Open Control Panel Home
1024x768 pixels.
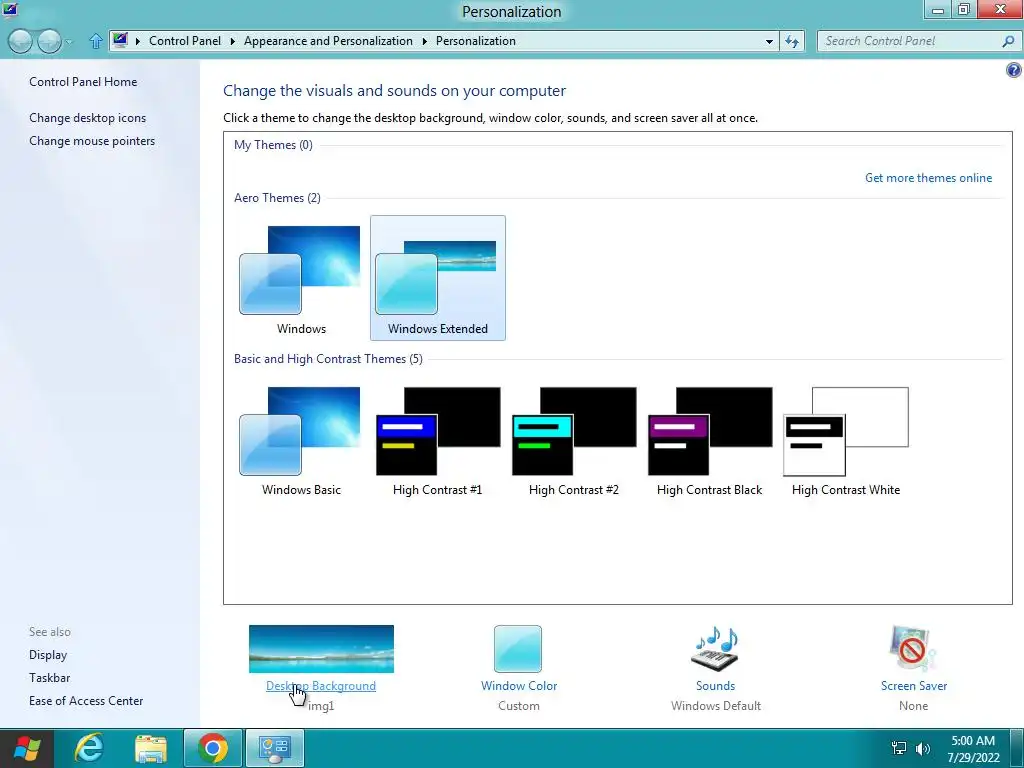[x=83, y=82]
